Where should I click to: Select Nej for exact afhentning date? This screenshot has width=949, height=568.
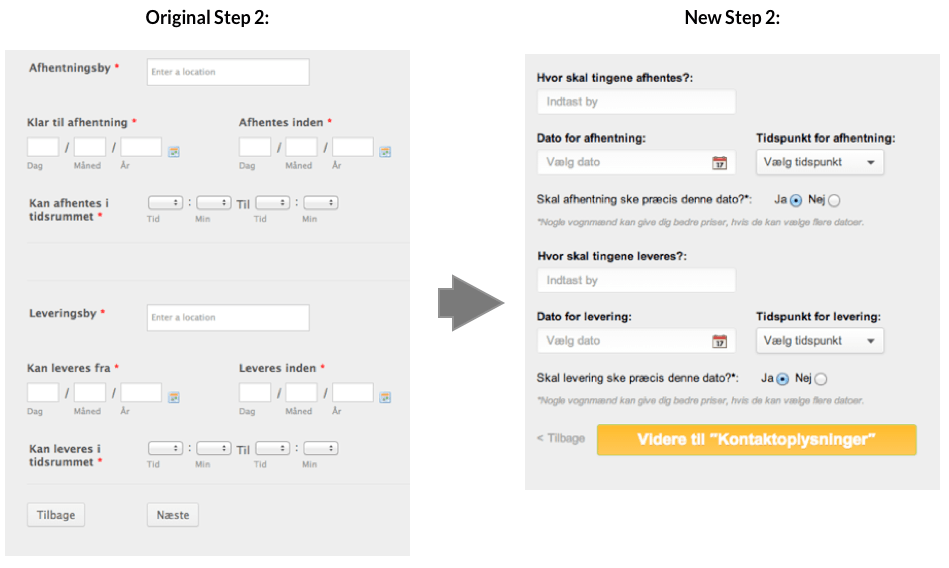(834, 201)
